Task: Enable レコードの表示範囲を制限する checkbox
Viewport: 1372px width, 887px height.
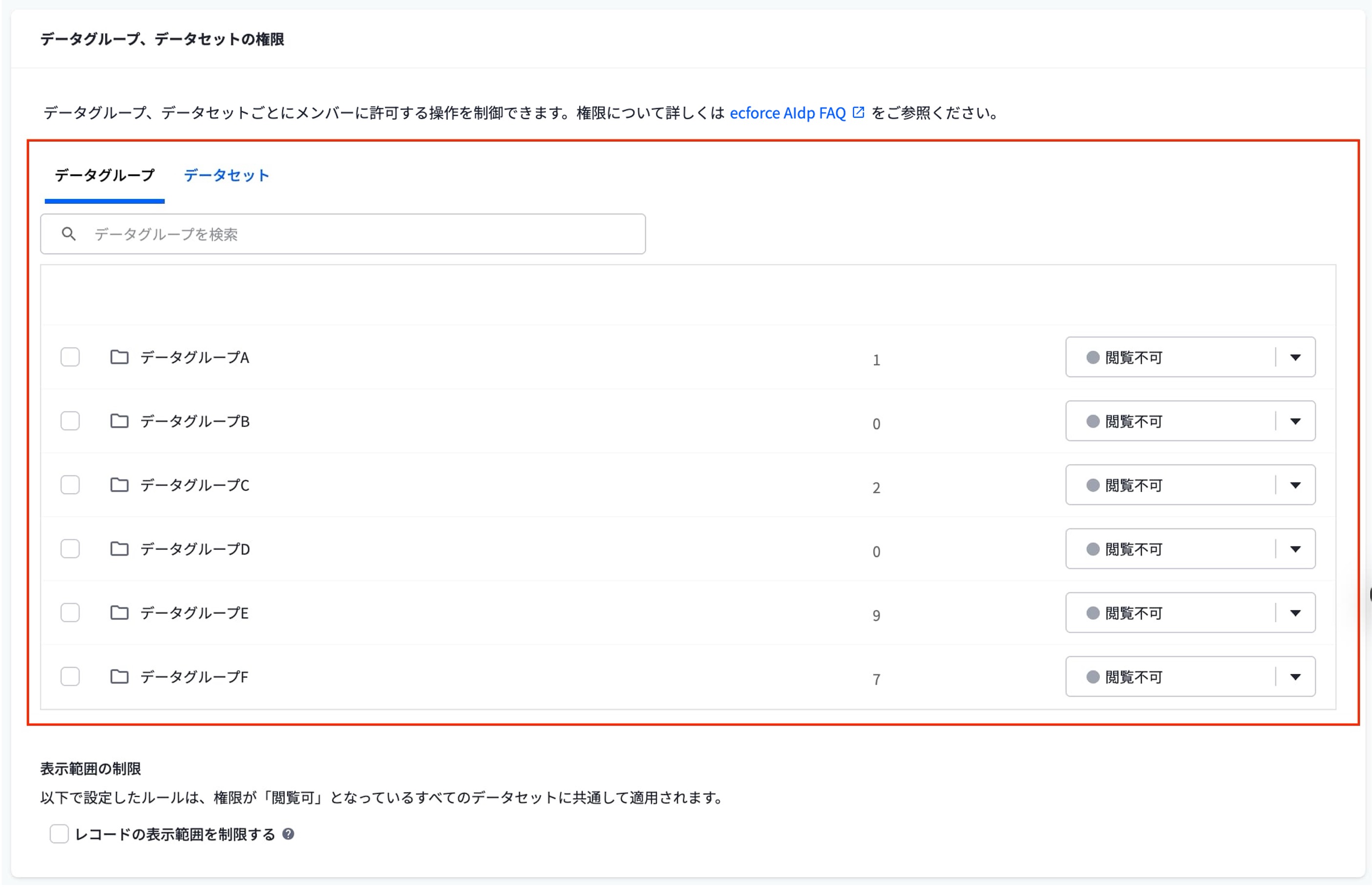Action: point(59,834)
